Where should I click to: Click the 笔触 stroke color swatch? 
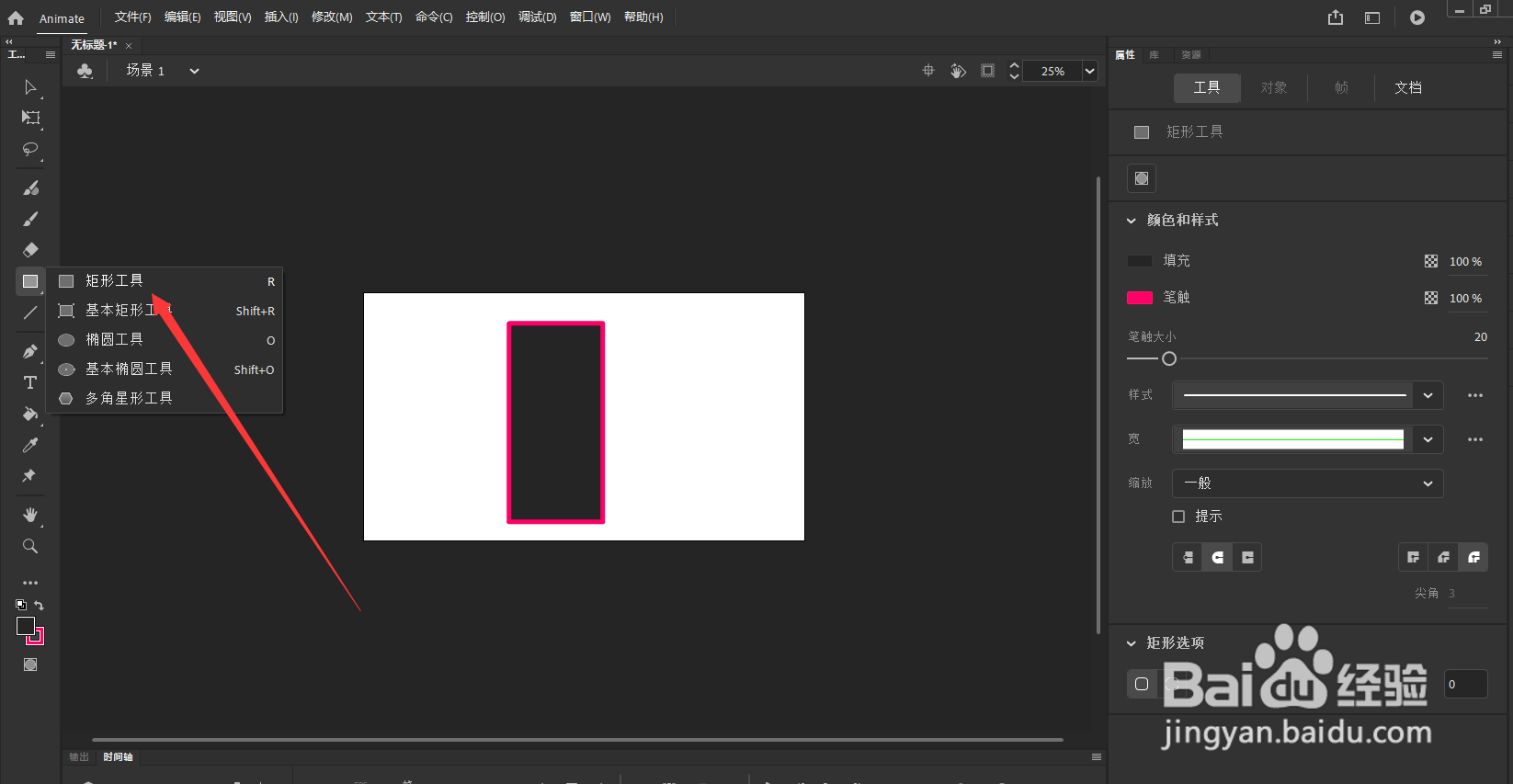(x=1140, y=298)
